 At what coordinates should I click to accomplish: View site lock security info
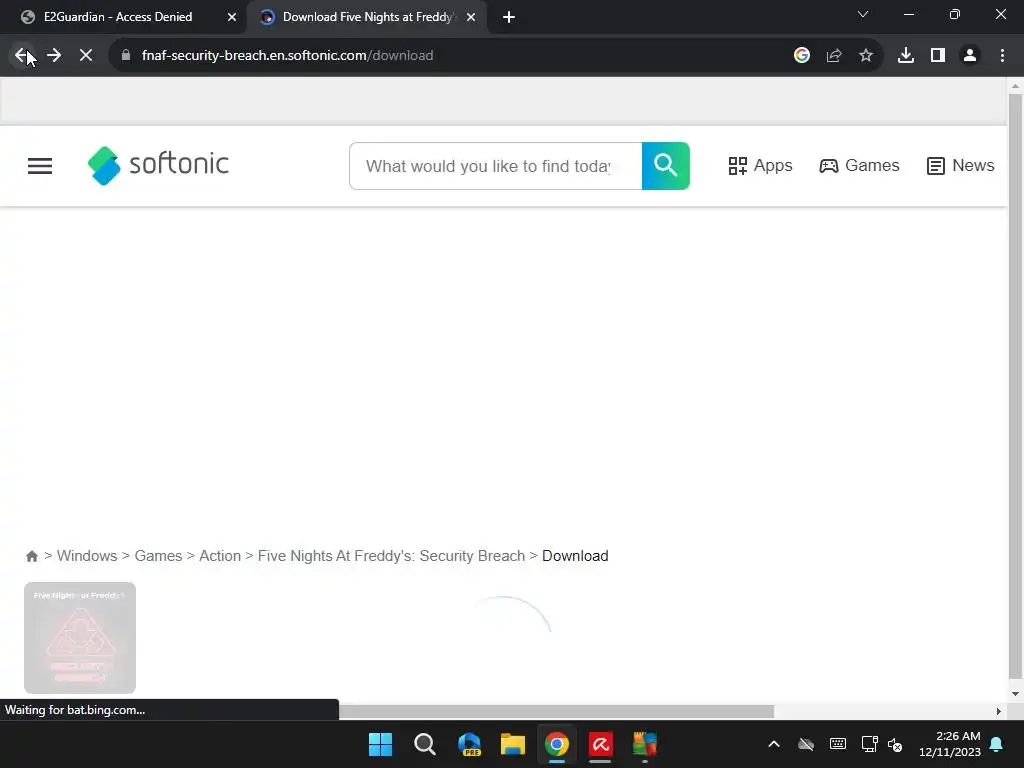[x=126, y=56]
